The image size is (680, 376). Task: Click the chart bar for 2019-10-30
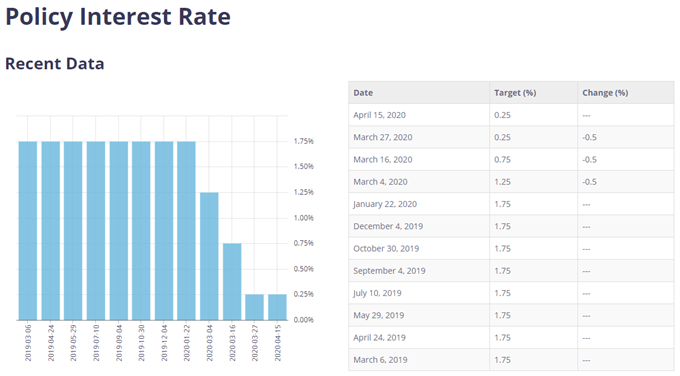click(x=141, y=231)
